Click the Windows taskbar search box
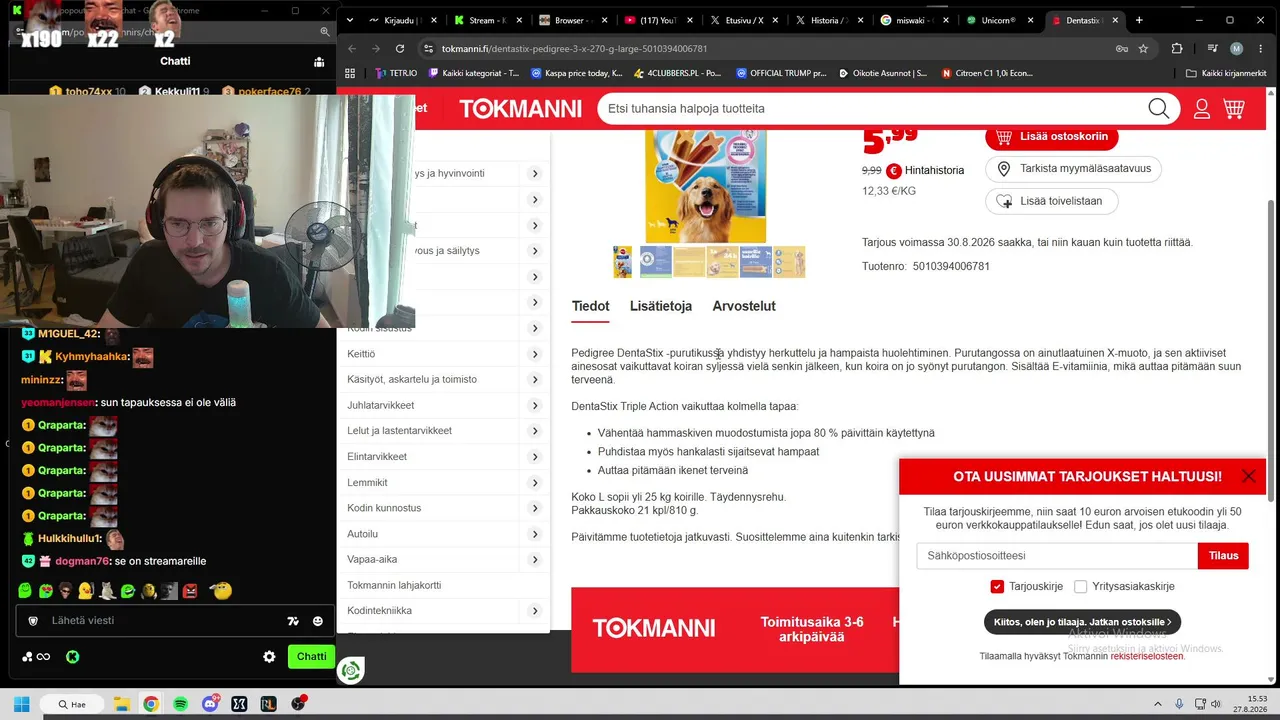 (72, 704)
